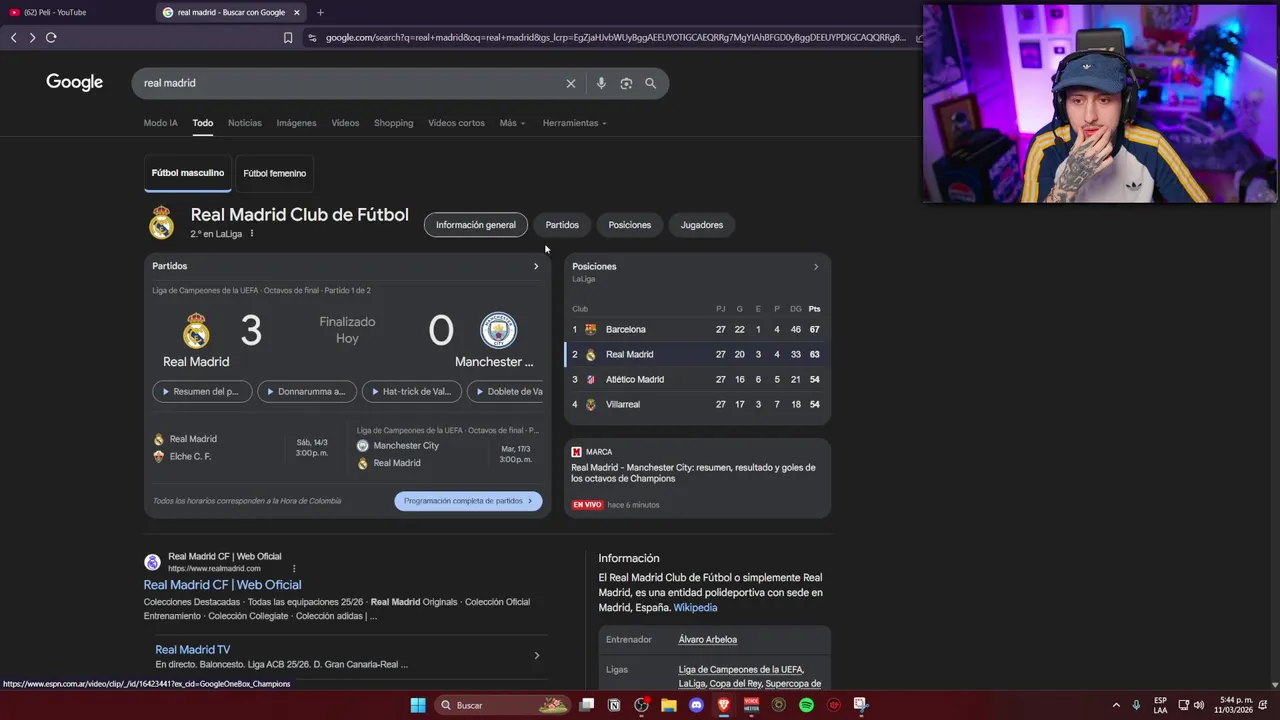Open search by image camera icon
The image size is (1280, 720).
(x=626, y=83)
